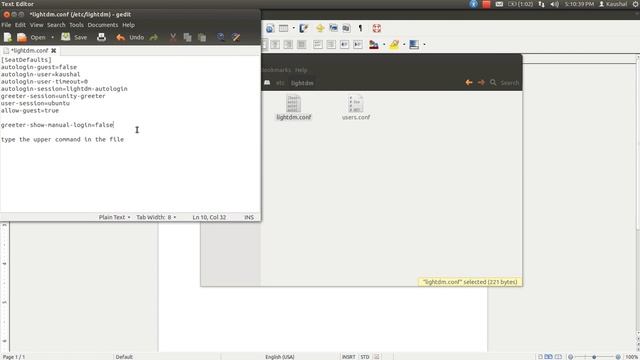640x360 pixels.
Task: Click Navigator icon in Writer toolbar
Action: coord(269,28)
